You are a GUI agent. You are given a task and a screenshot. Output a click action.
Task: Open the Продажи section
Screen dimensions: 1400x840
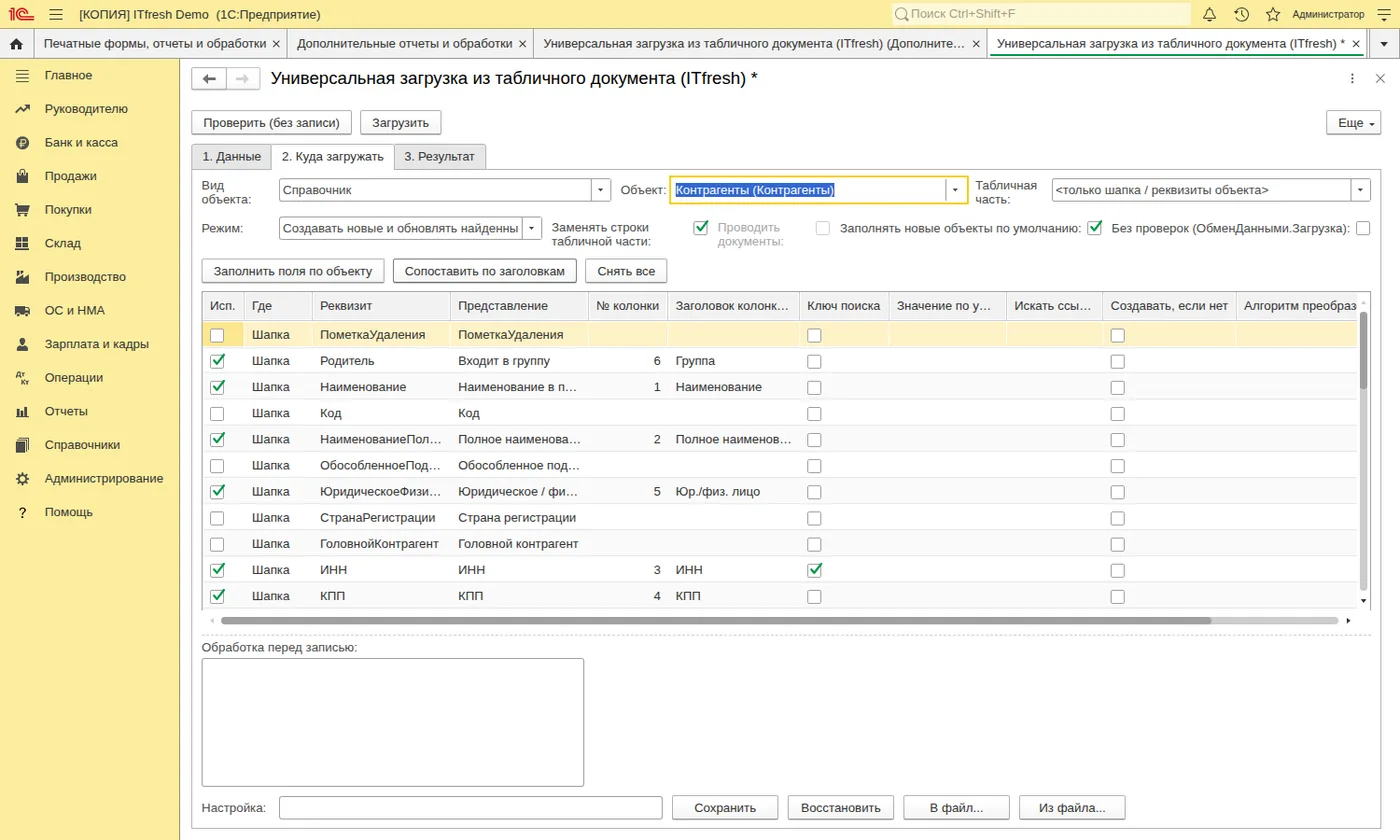[x=70, y=176]
